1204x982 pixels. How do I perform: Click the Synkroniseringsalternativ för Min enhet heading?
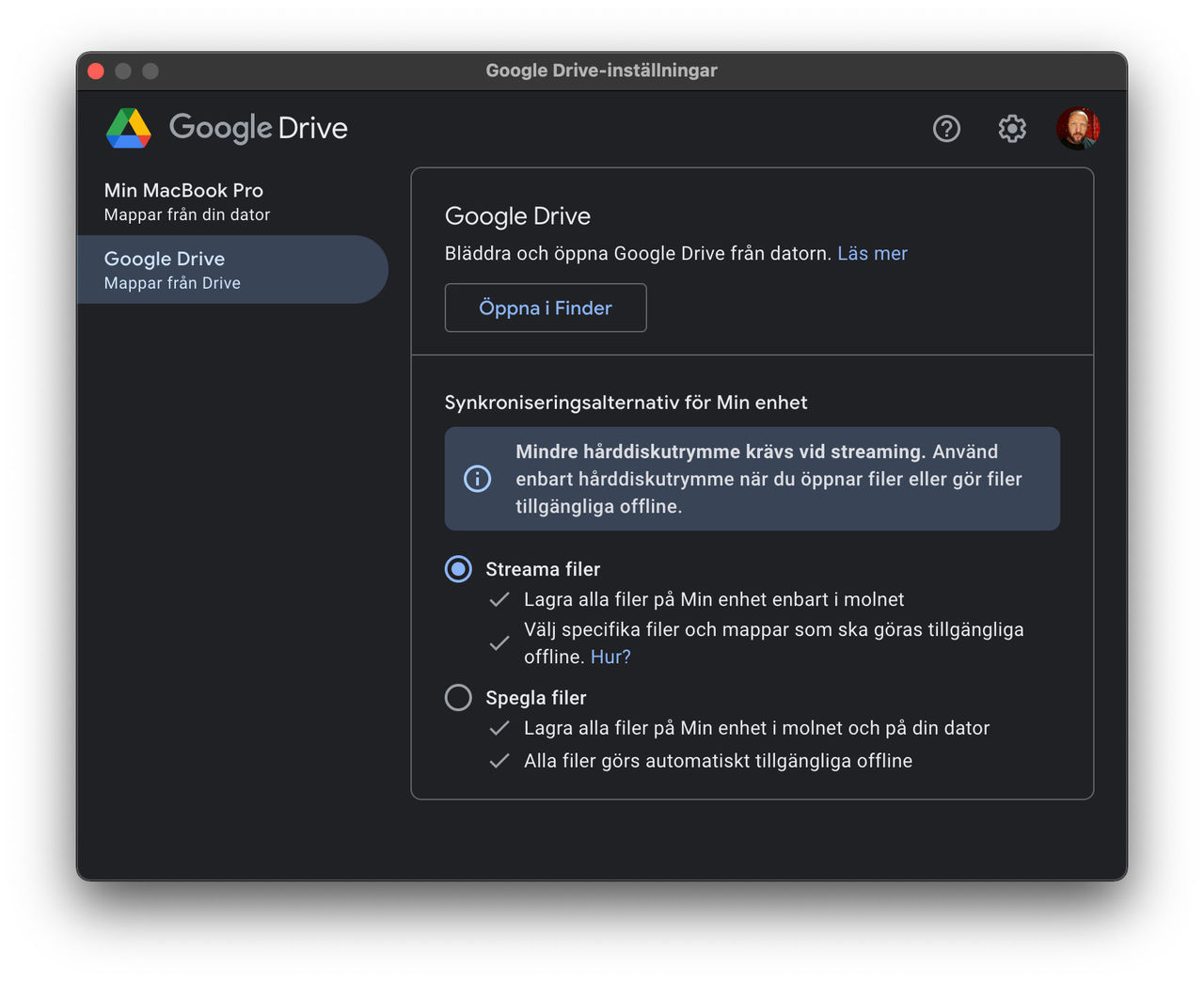626,403
